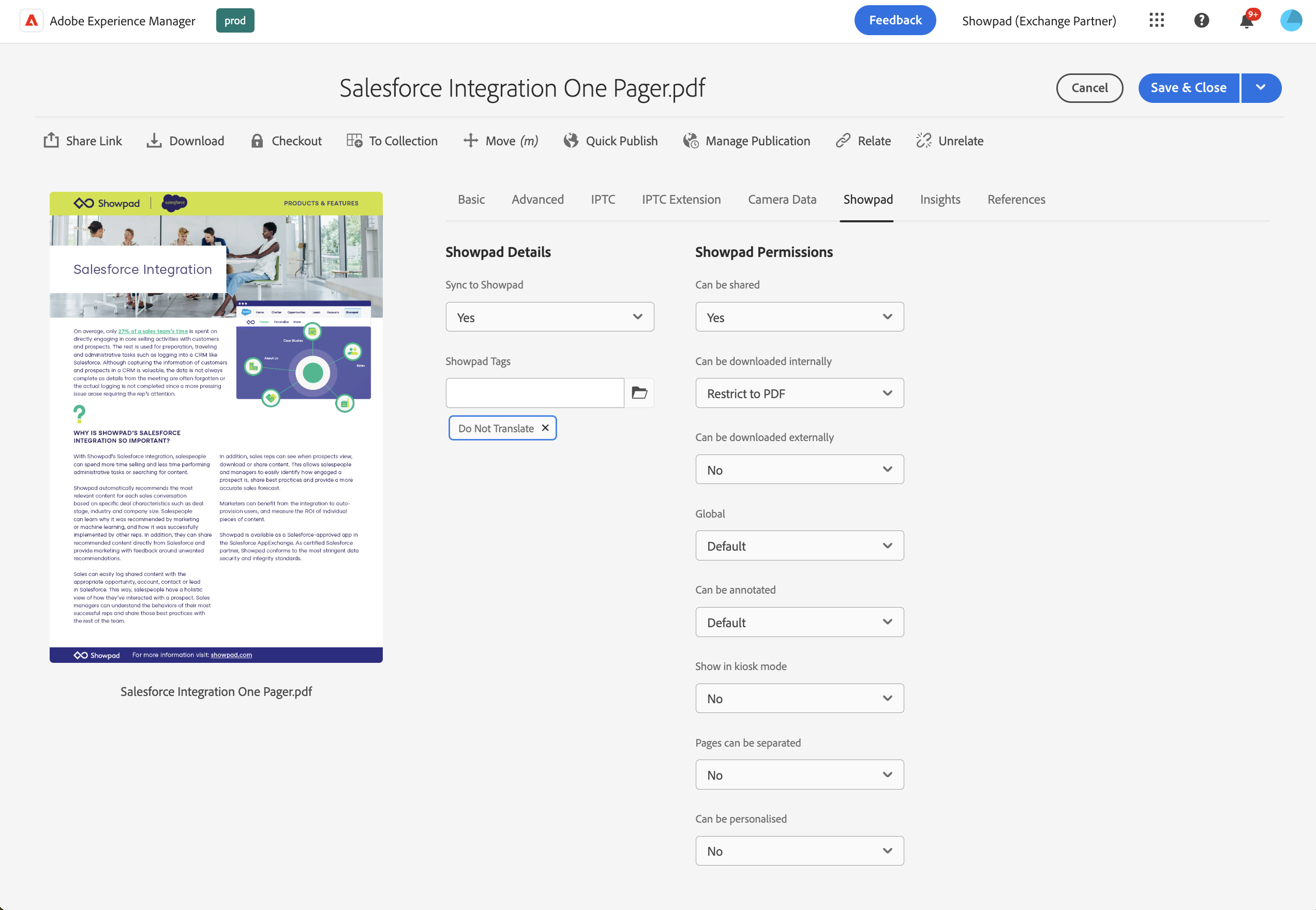Switch to the IPTC Extension tab
This screenshot has width=1316, height=910.
coord(681,199)
